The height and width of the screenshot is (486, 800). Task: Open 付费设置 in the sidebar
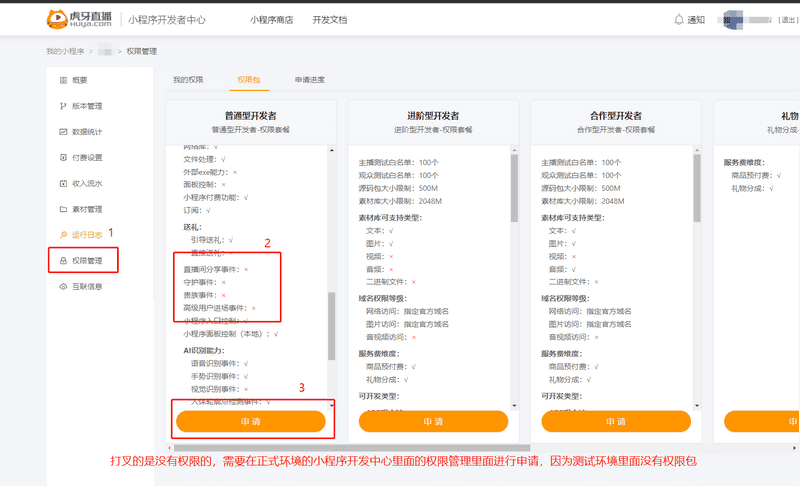point(87,157)
